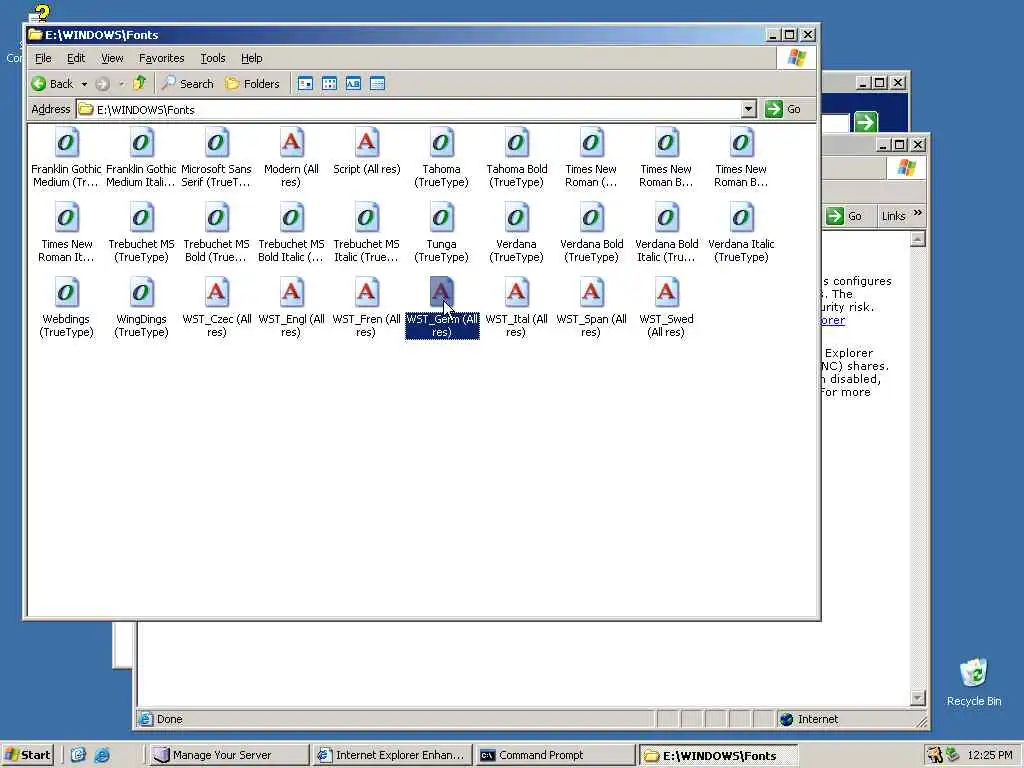The width and height of the screenshot is (1024, 768).
Task: Click Show Desktop Quick Launch icon
Action: pyautogui.click(x=78, y=755)
